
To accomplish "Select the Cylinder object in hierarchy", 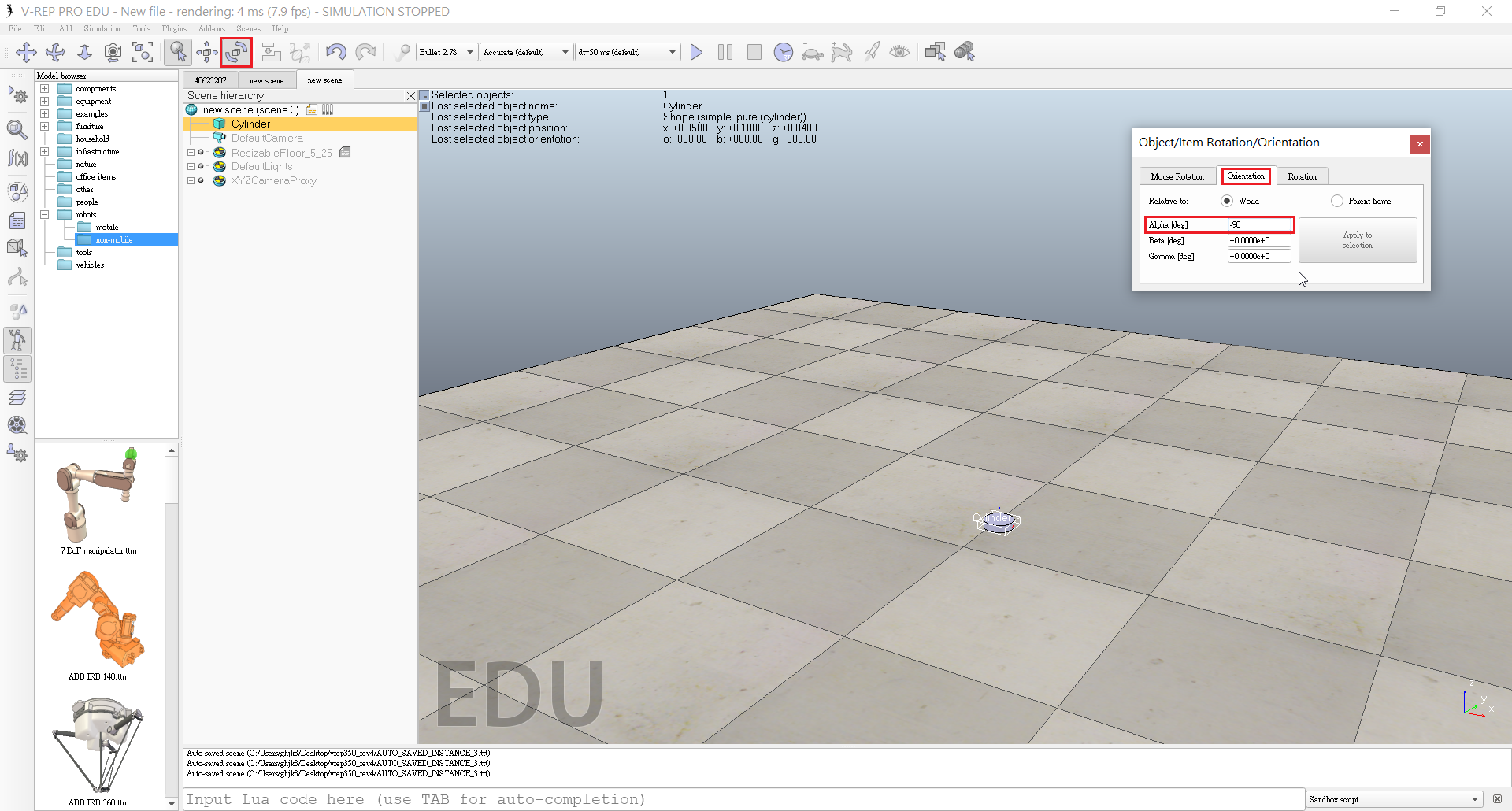I will coord(250,124).
